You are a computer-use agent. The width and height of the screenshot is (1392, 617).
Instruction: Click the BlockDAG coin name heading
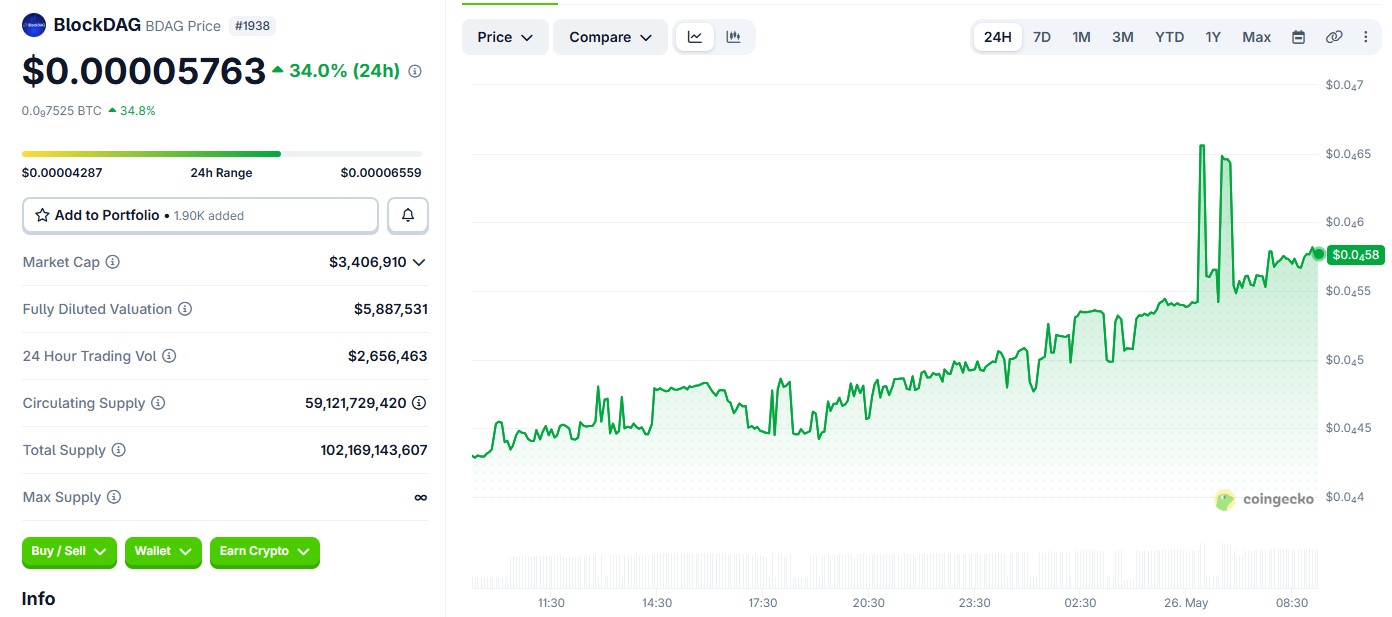[97, 25]
